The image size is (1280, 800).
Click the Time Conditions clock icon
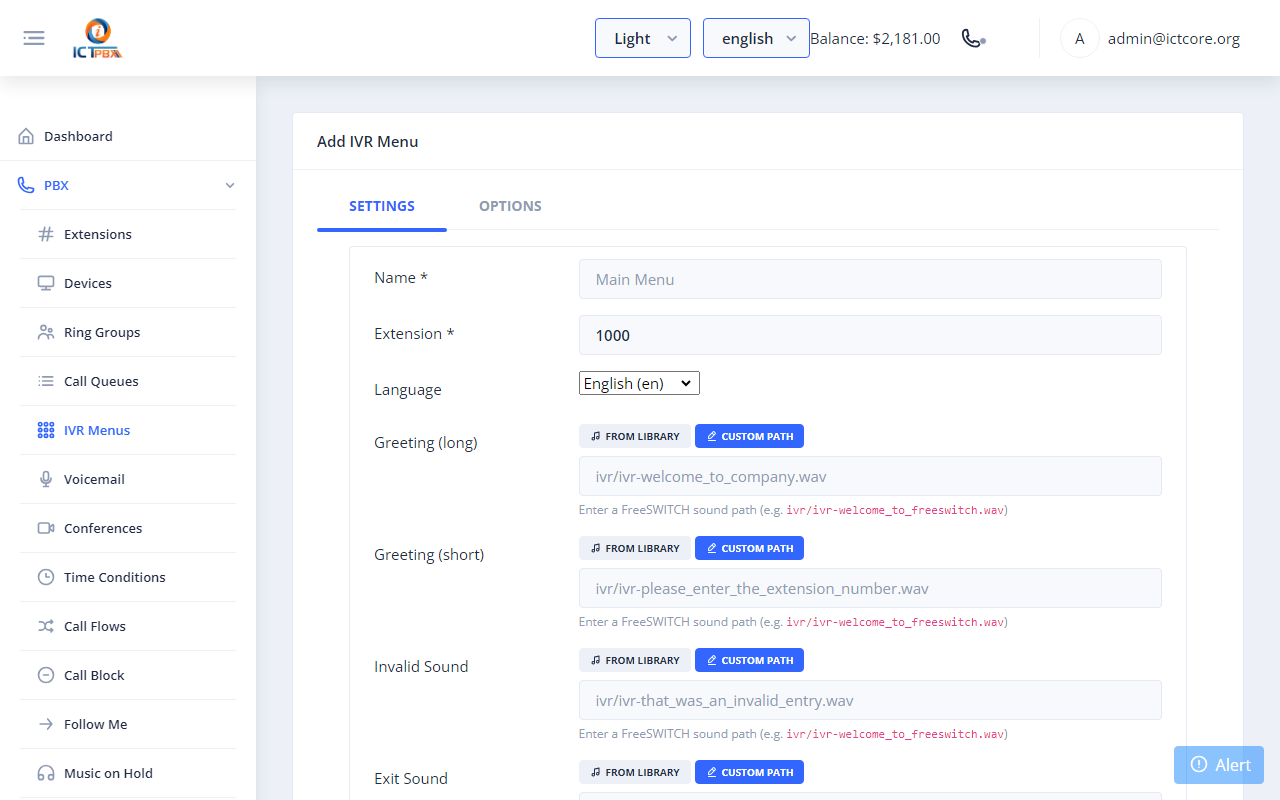46,577
